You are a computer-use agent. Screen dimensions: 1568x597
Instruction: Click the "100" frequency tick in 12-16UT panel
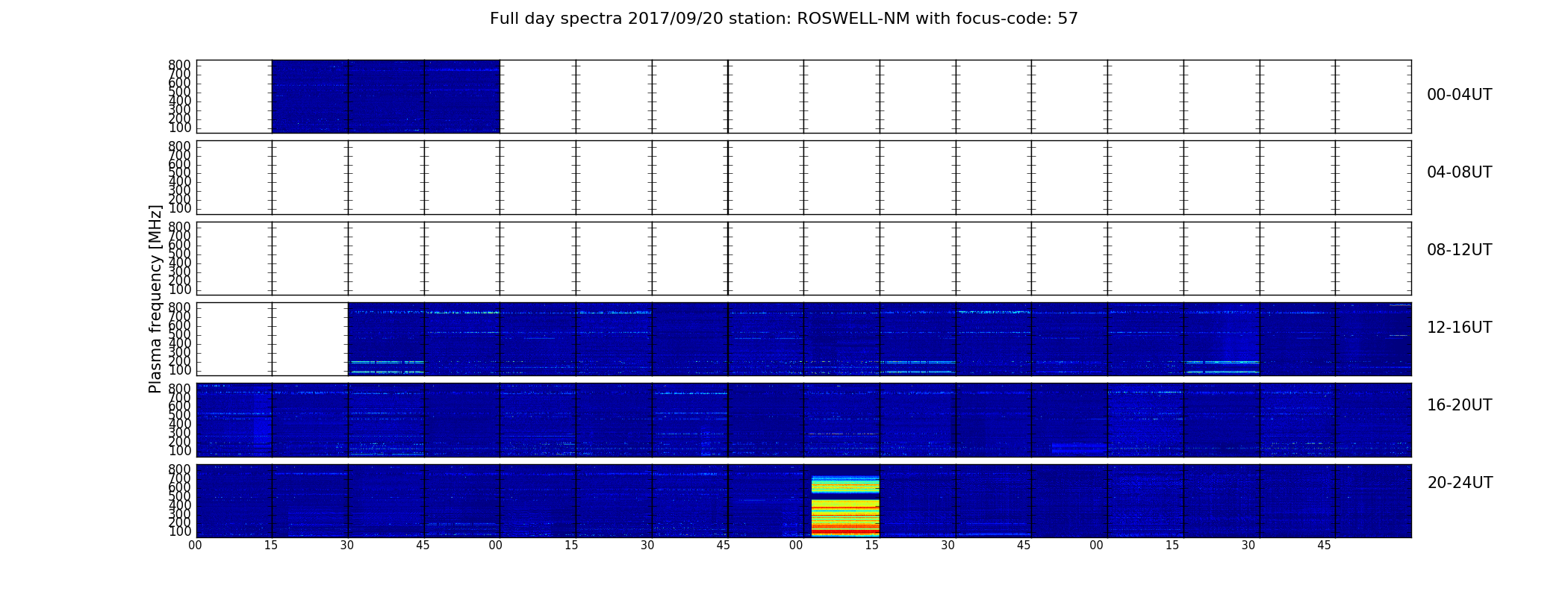(x=180, y=370)
